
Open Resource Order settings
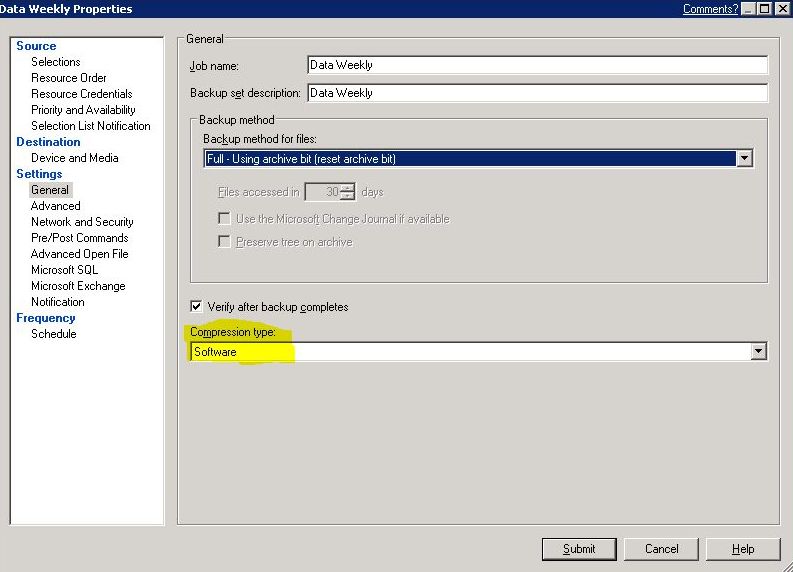click(69, 78)
